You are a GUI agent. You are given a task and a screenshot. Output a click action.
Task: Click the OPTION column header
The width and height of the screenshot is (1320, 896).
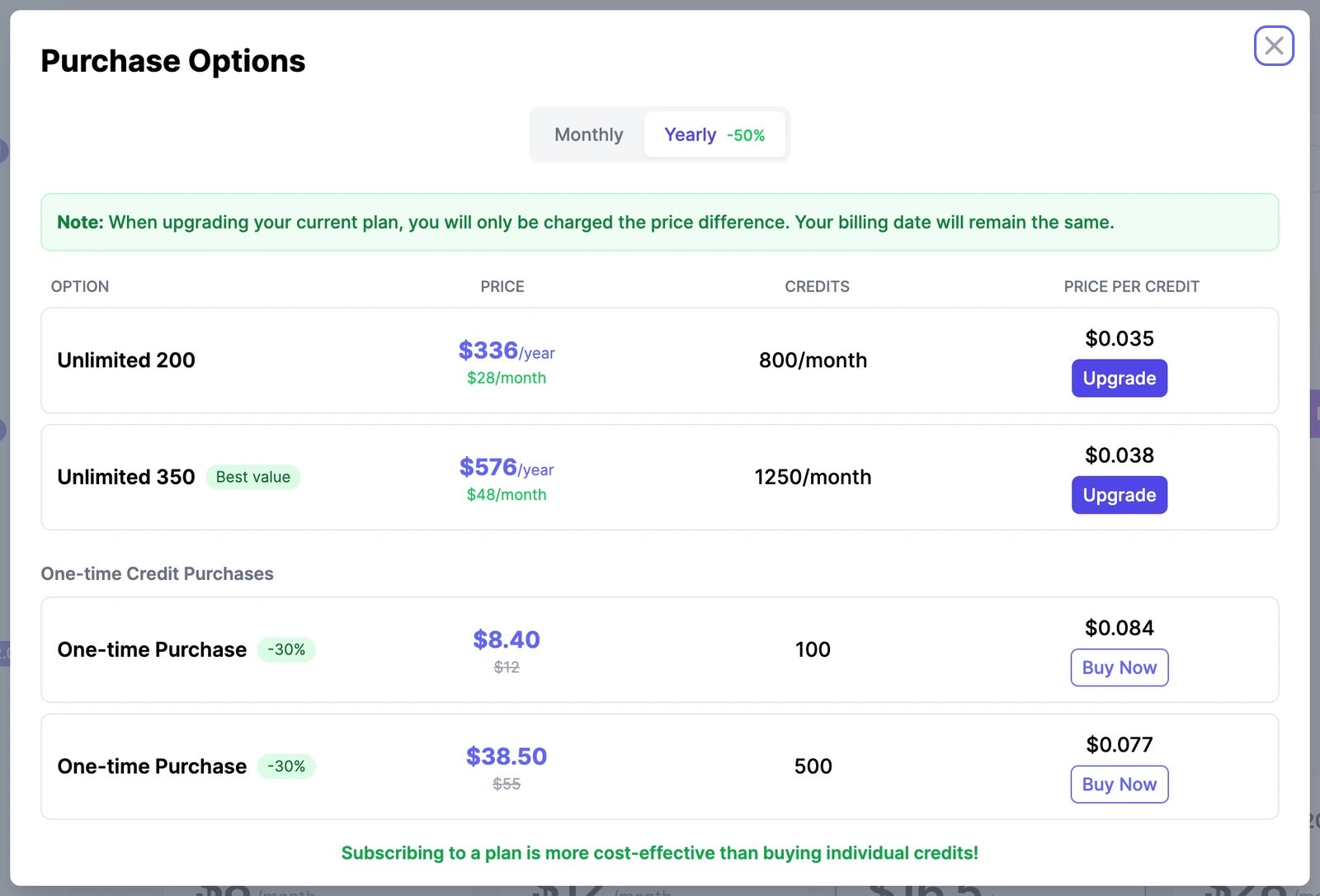click(x=80, y=286)
